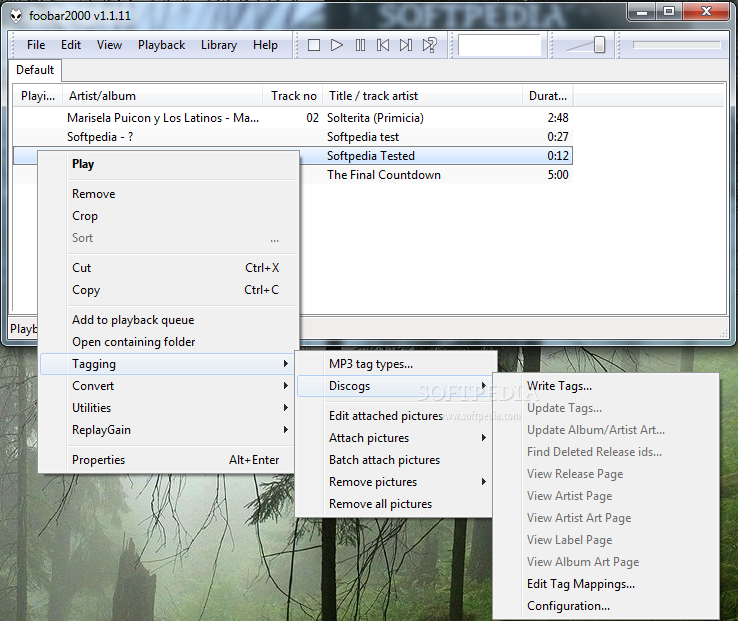Viewport: 738px width, 621px height.
Task: Choose MP3 tag types... in Tagging submenu
Action: (395, 364)
